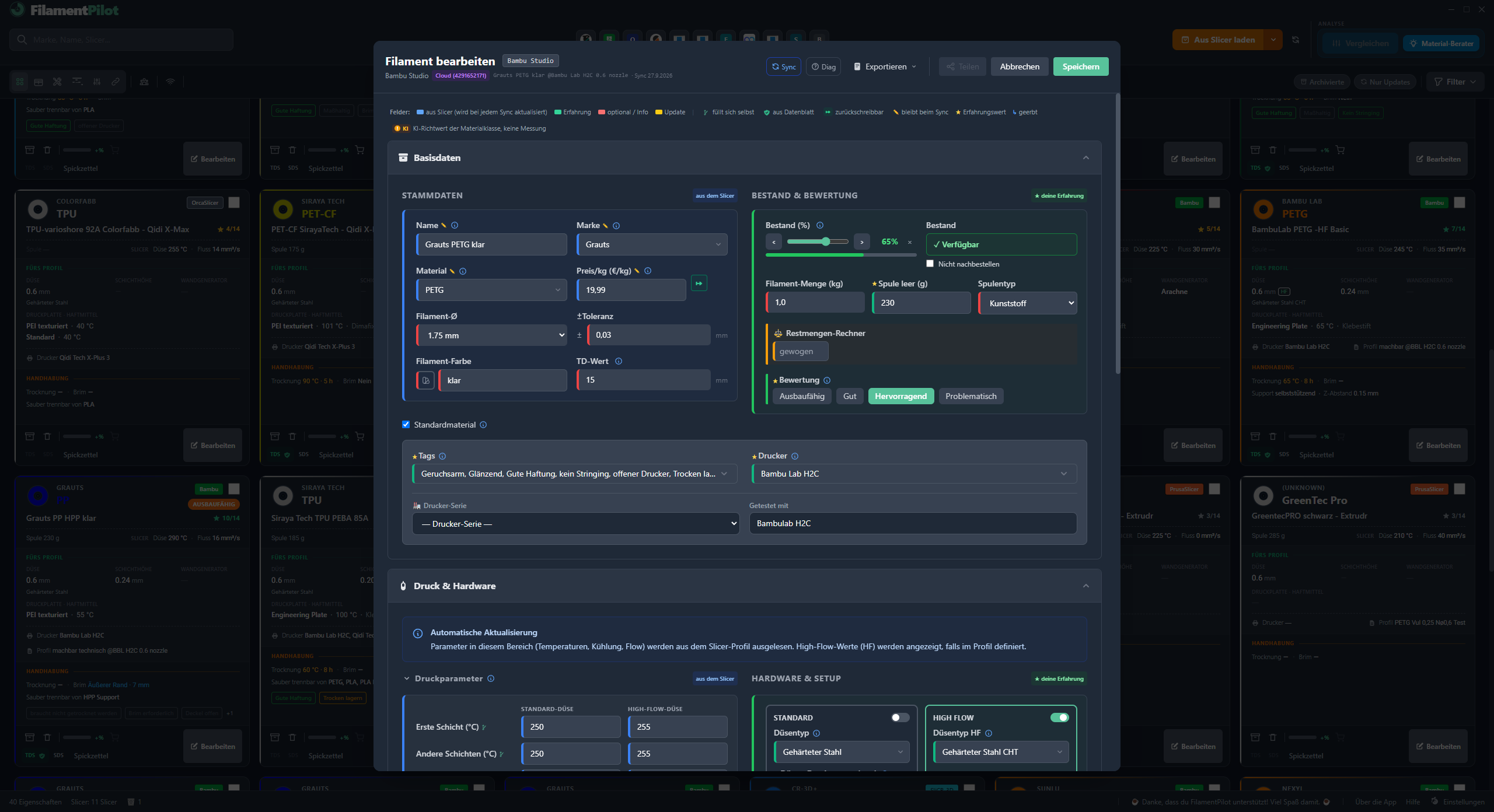1494x812 pixels.
Task: Collapse the Druck & Hardware section
Action: [1086, 586]
